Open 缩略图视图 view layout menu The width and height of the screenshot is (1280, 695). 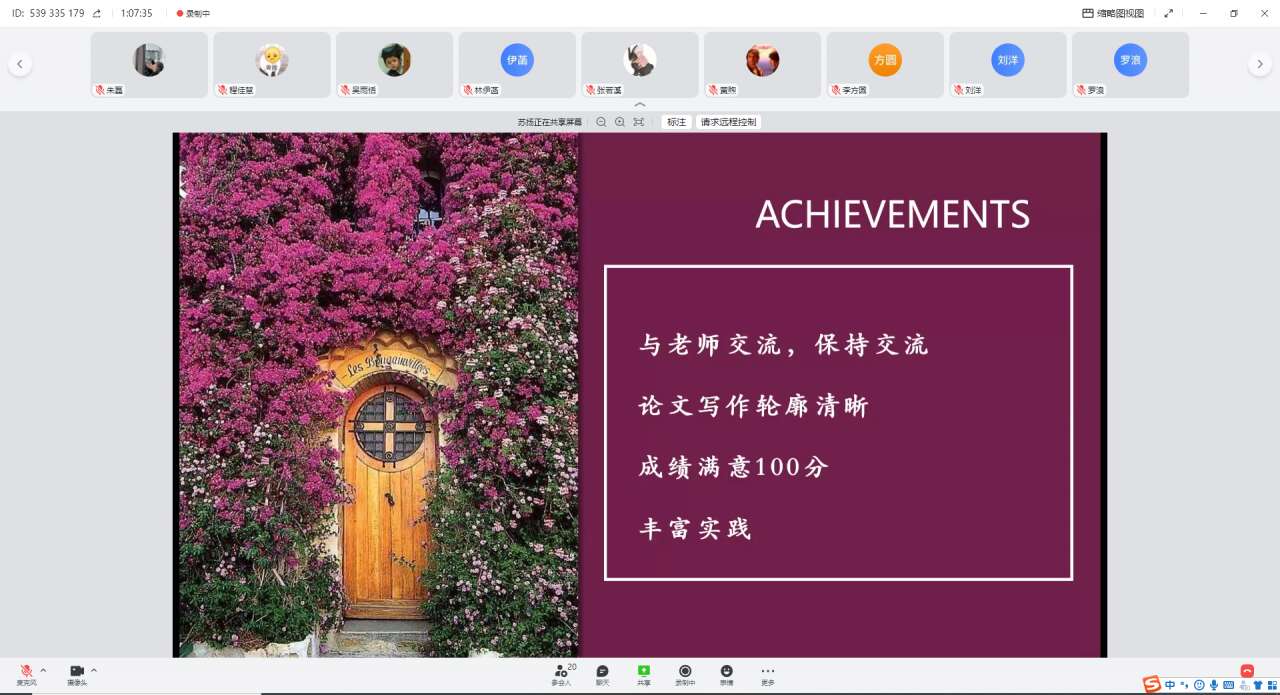[x=1113, y=13]
